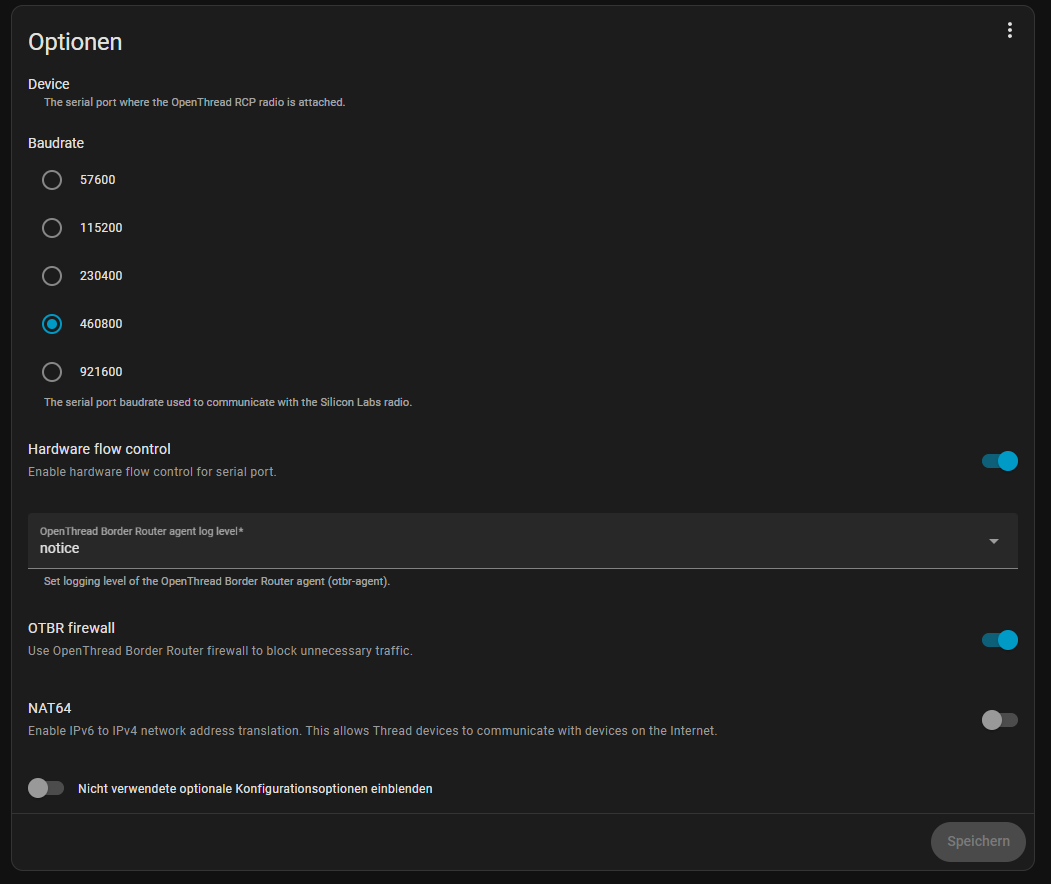
Task: Select the 57600 baudrate radio button
Action: pos(52,180)
